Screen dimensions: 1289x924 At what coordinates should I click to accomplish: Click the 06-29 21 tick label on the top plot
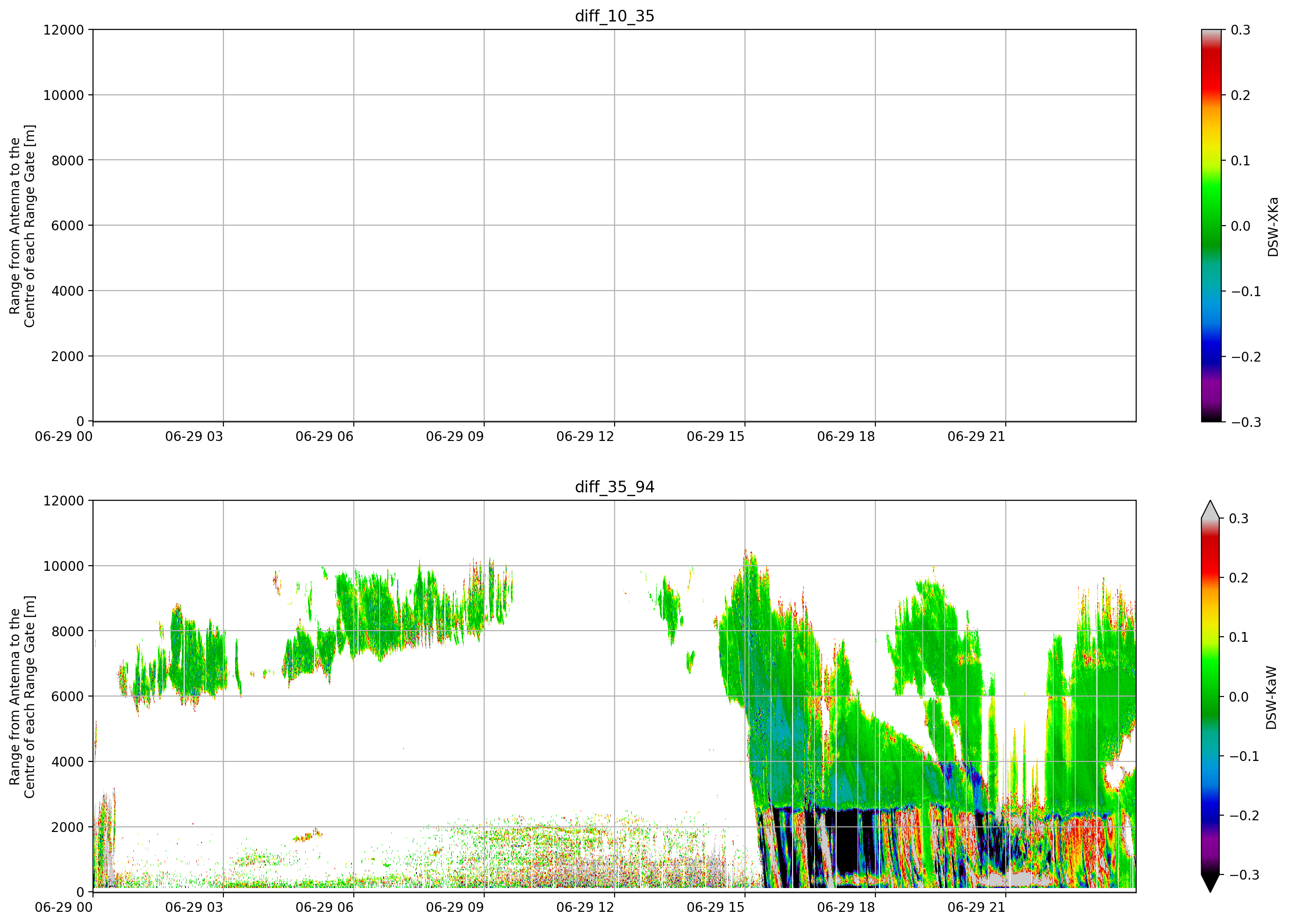click(x=976, y=437)
